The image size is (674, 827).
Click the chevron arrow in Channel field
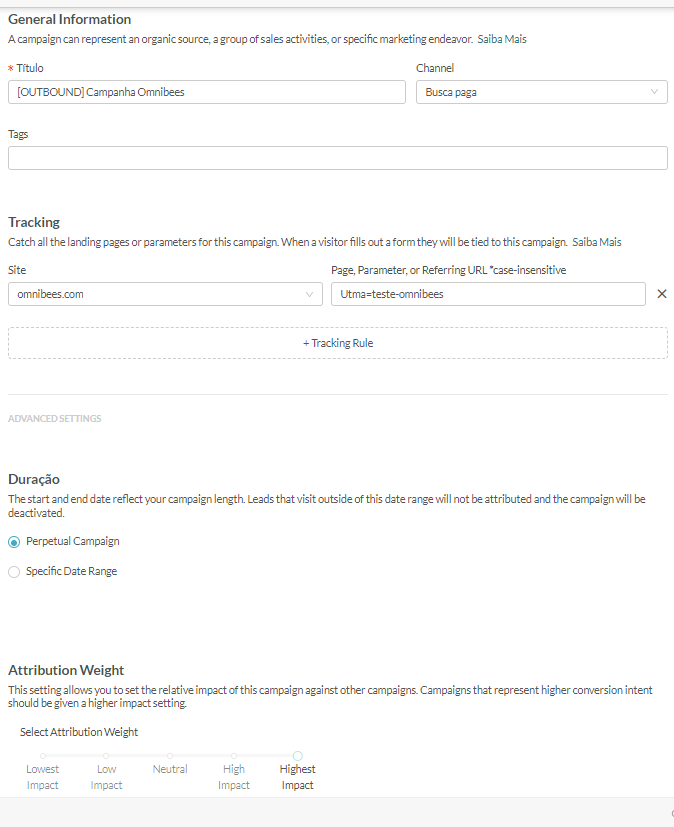(x=655, y=92)
